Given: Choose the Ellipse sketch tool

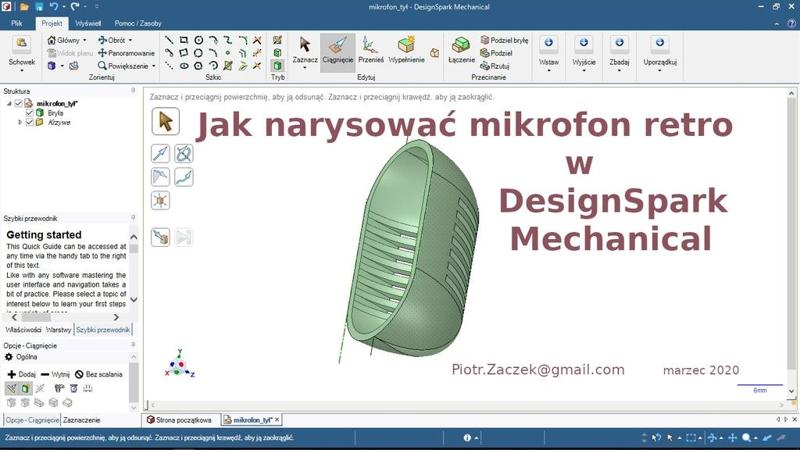Looking at the screenshot, I should [184, 66].
